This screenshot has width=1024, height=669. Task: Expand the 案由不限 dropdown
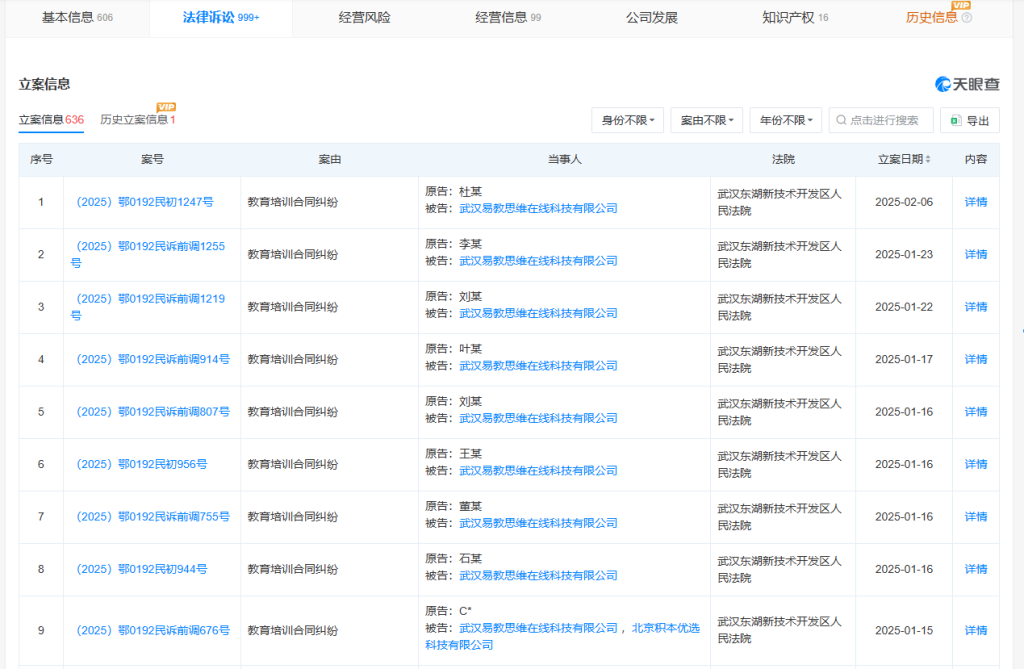[707, 120]
